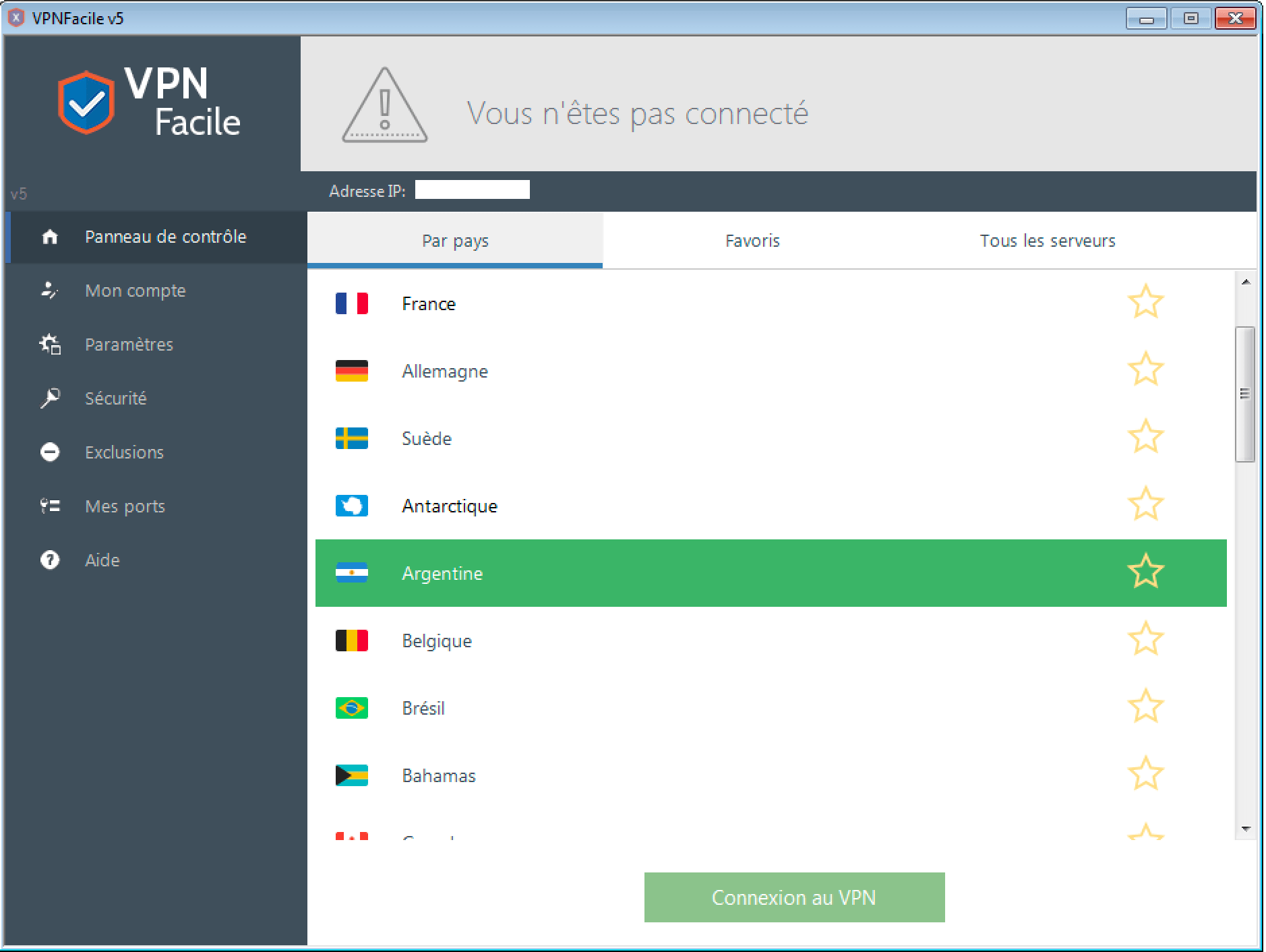
Task: Click the Argentina flag icon
Action: (352, 573)
